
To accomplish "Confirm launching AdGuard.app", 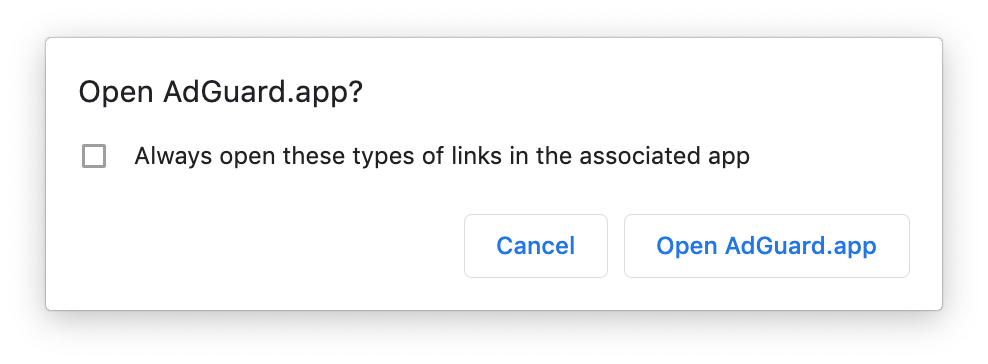I will (766, 246).
